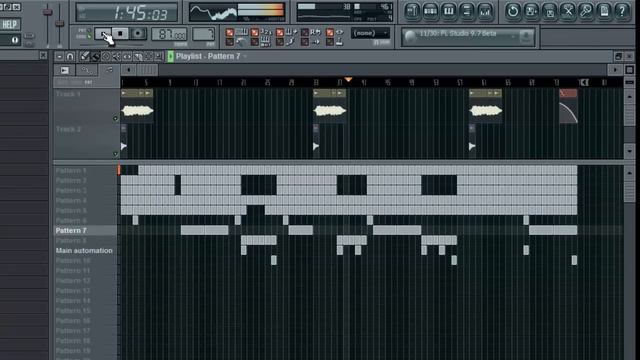Select the first audio clip on Track 1
The height and width of the screenshot is (360, 640).
pyautogui.click(x=137, y=106)
